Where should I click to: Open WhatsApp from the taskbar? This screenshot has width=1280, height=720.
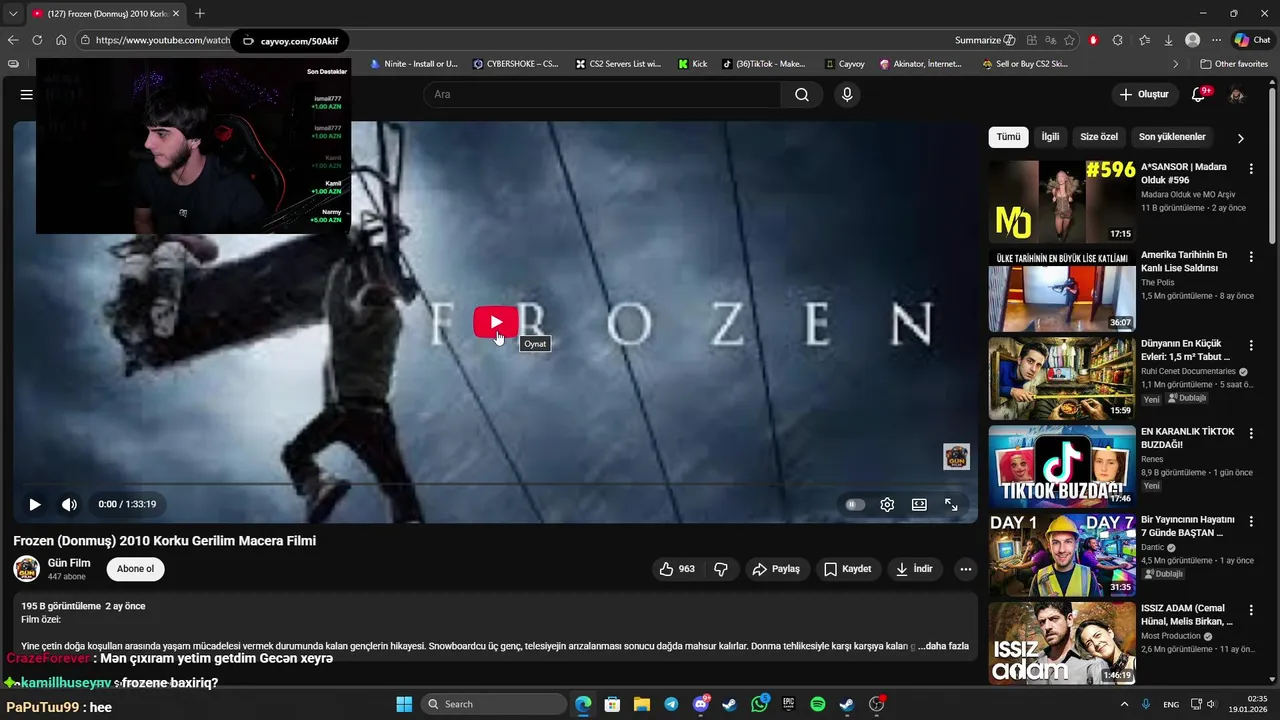[x=759, y=704]
